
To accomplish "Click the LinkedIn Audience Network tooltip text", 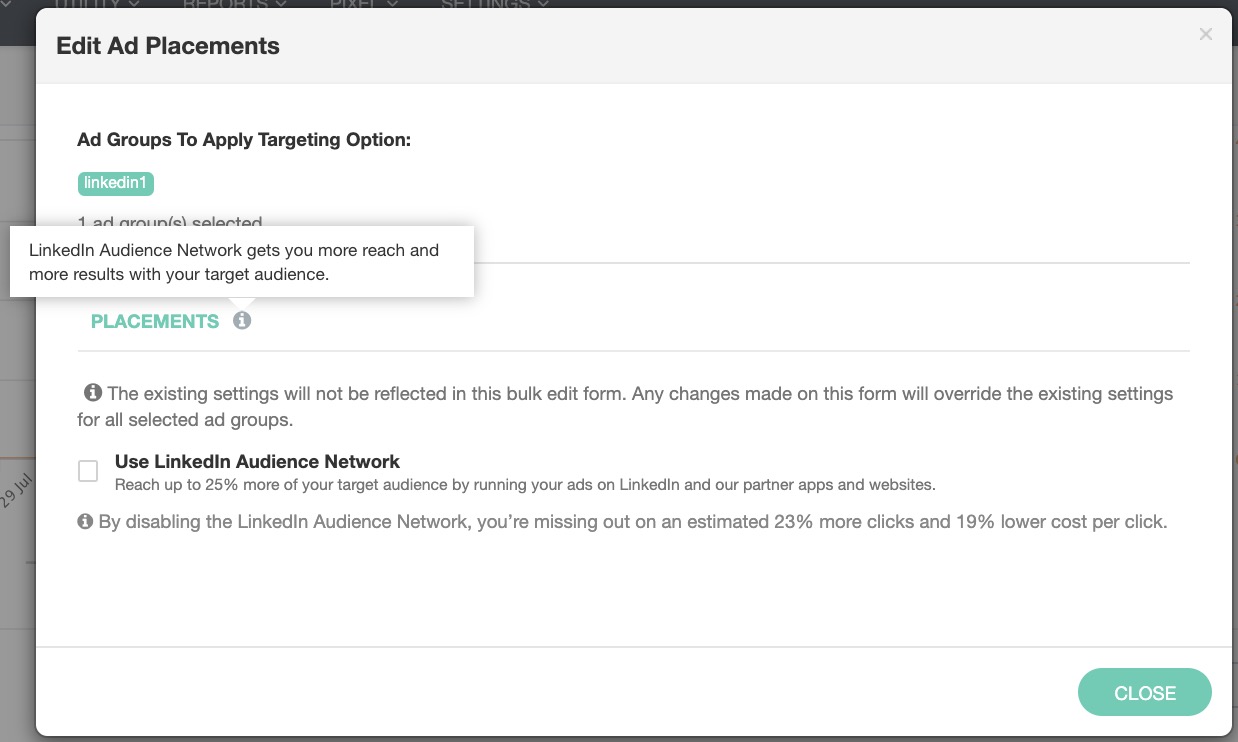I will (234, 262).
